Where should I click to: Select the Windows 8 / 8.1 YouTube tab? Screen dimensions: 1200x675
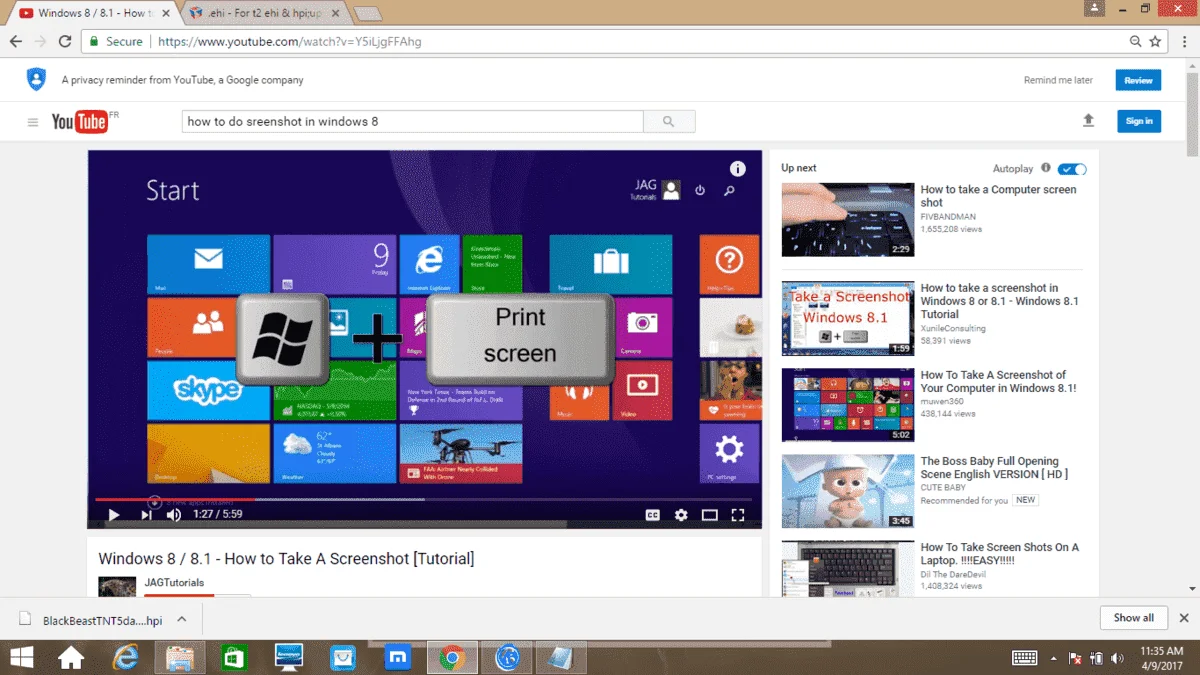(x=94, y=13)
